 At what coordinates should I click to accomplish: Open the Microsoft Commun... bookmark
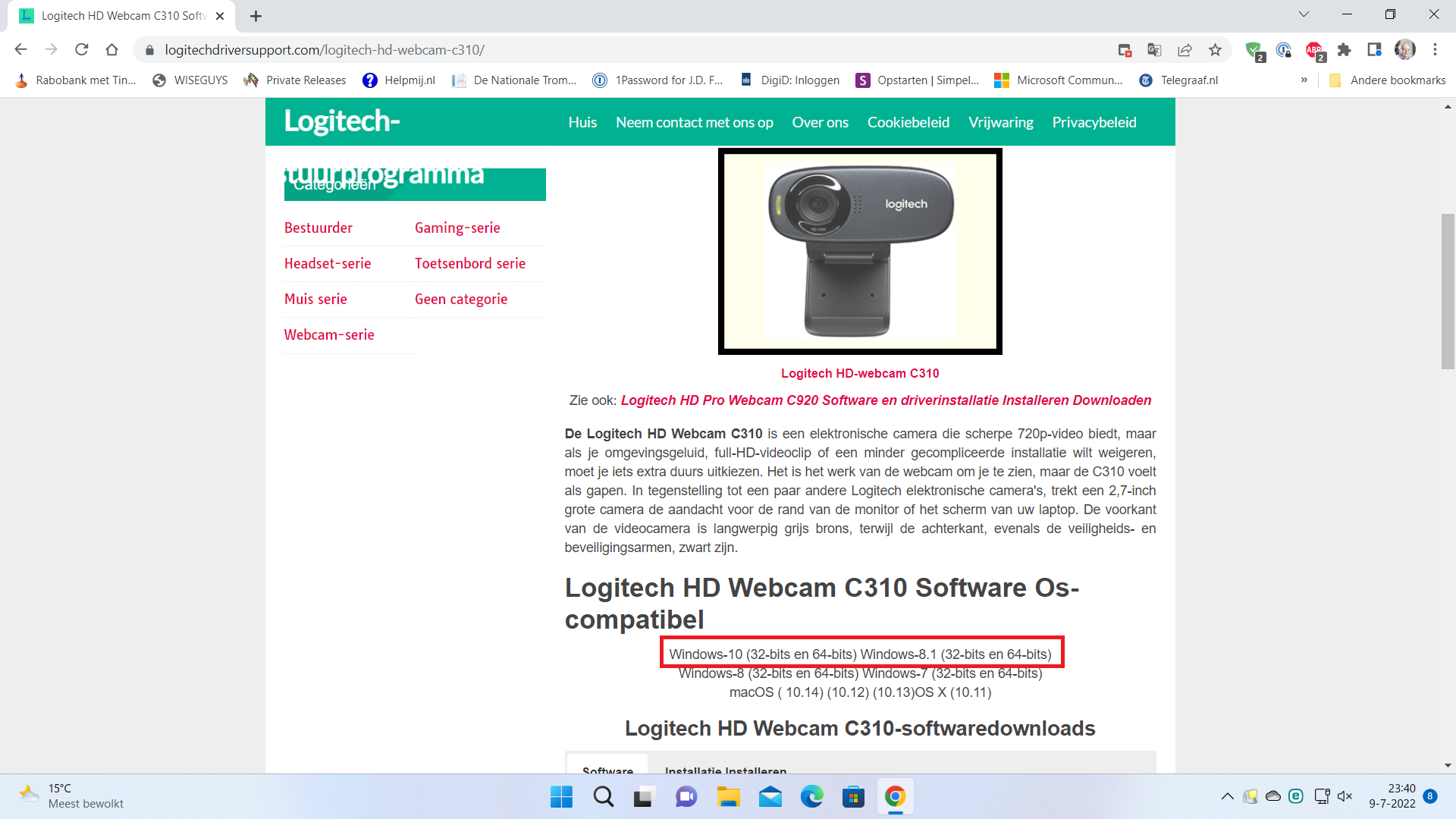tap(1059, 80)
